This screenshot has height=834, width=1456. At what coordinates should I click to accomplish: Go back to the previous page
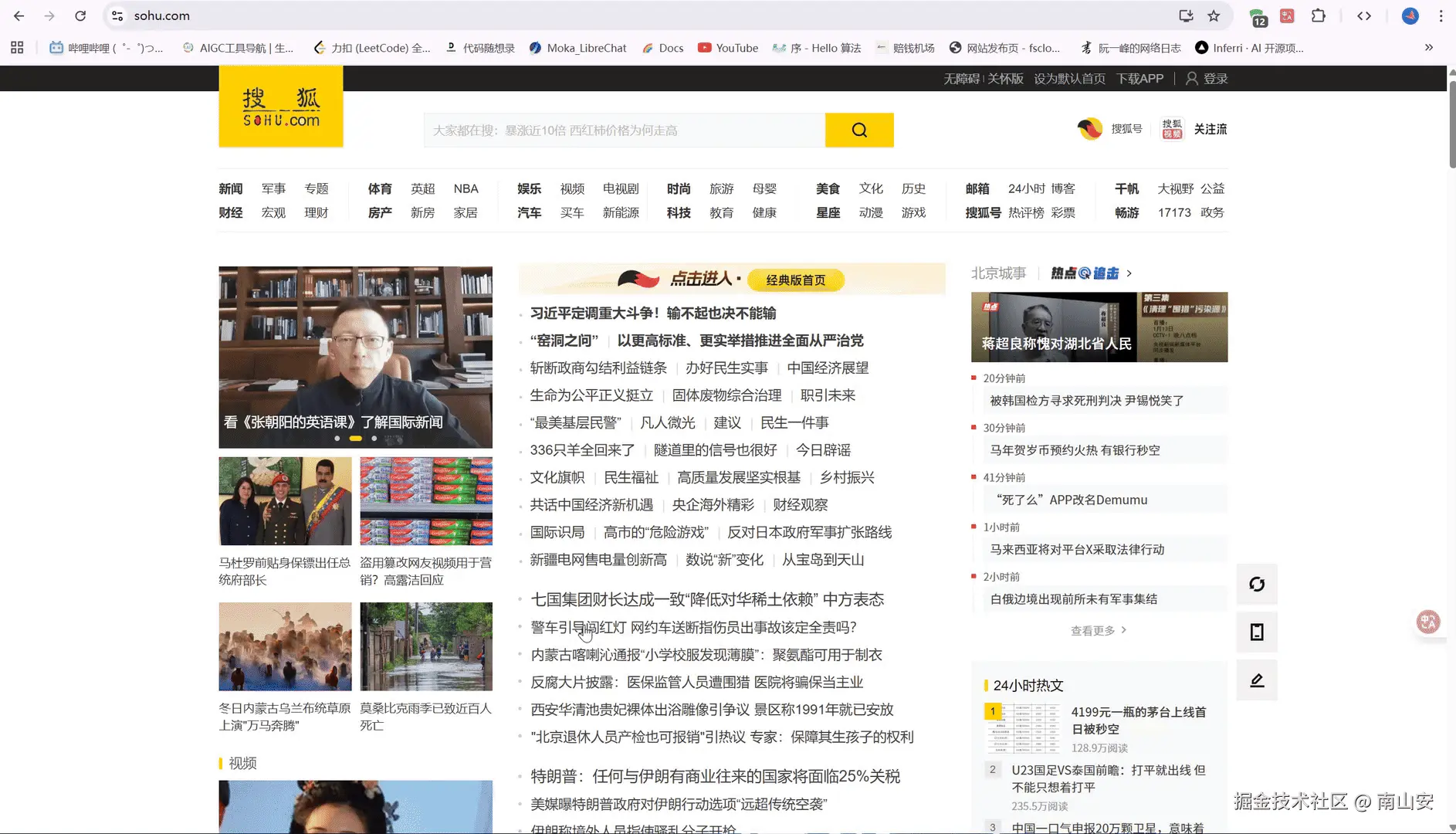pos(19,15)
